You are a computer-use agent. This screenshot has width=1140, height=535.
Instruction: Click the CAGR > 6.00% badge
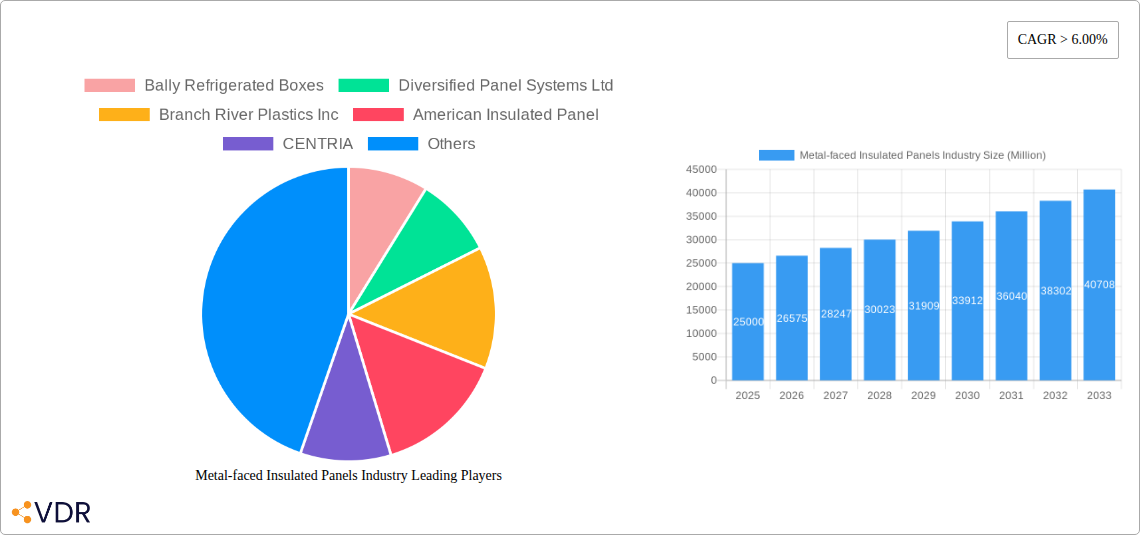point(1062,40)
